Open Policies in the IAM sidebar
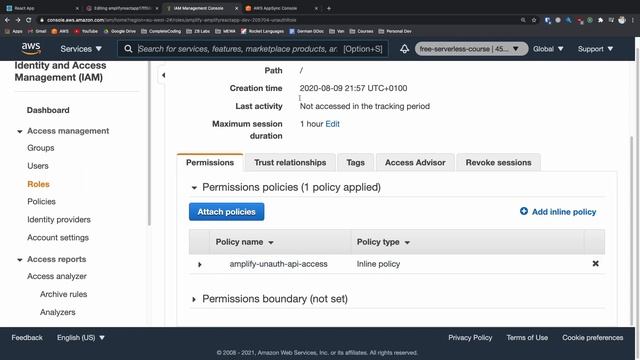The image size is (640, 360). click(41, 202)
